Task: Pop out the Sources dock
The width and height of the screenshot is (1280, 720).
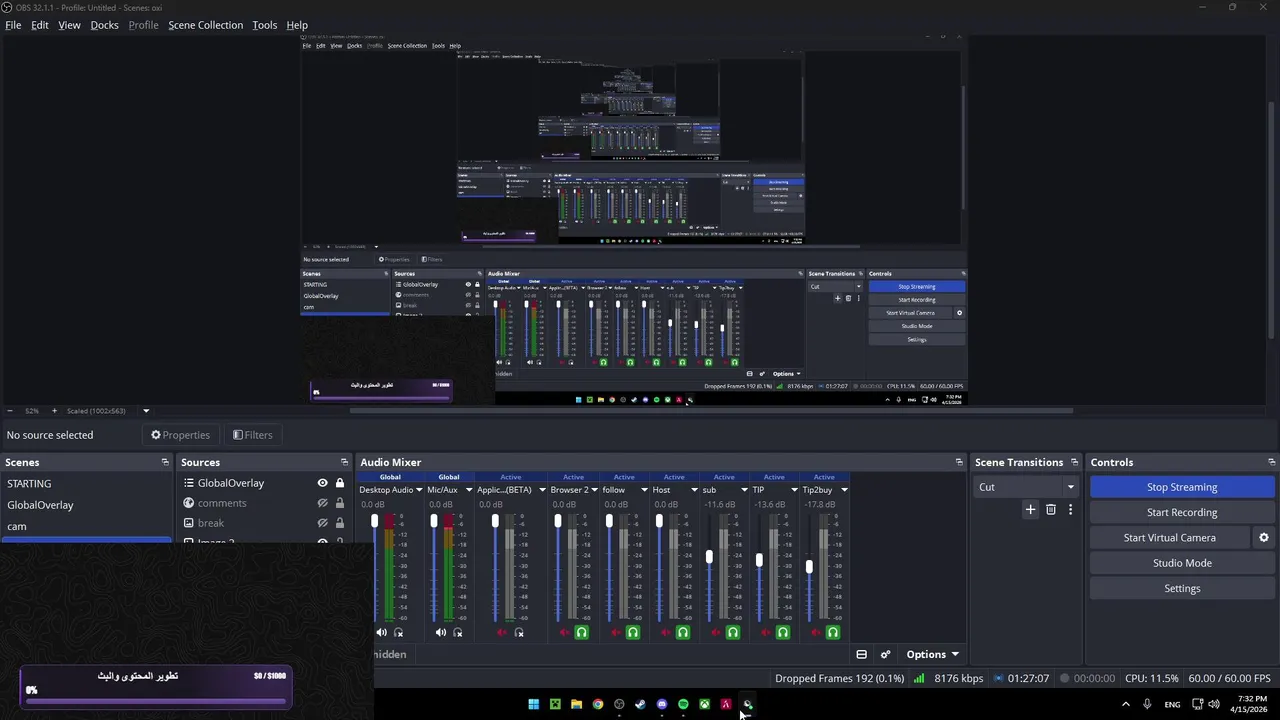Action: tap(344, 462)
